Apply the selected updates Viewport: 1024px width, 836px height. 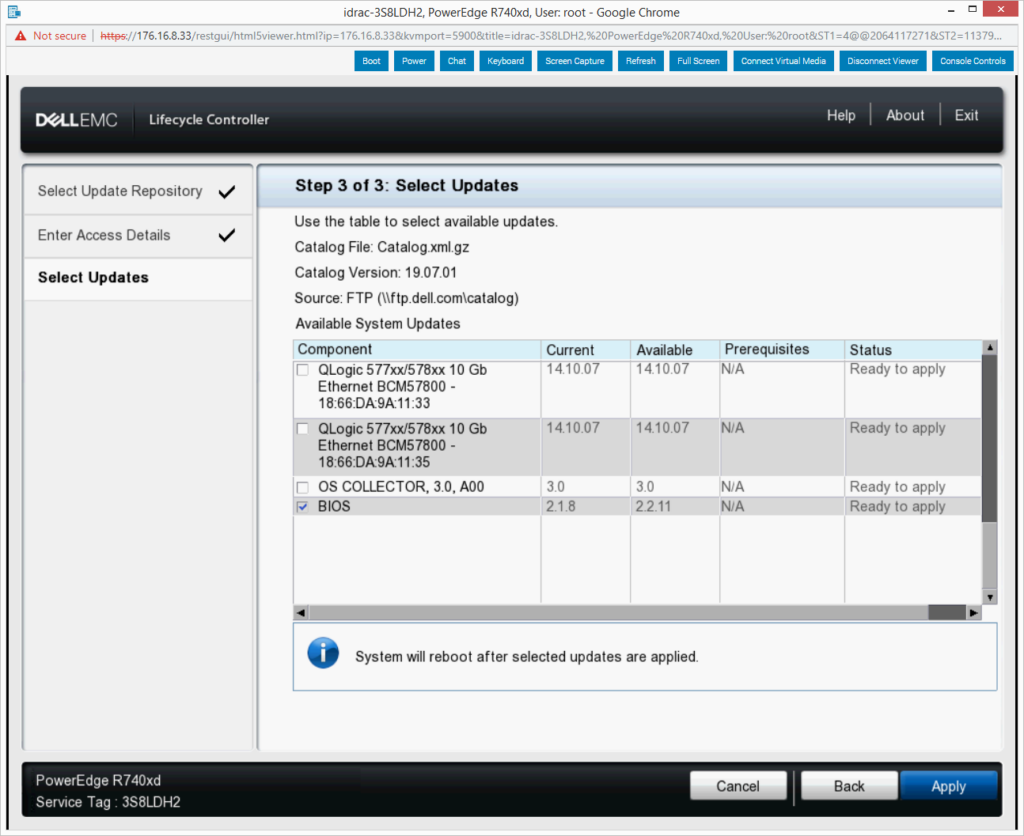[x=948, y=786]
